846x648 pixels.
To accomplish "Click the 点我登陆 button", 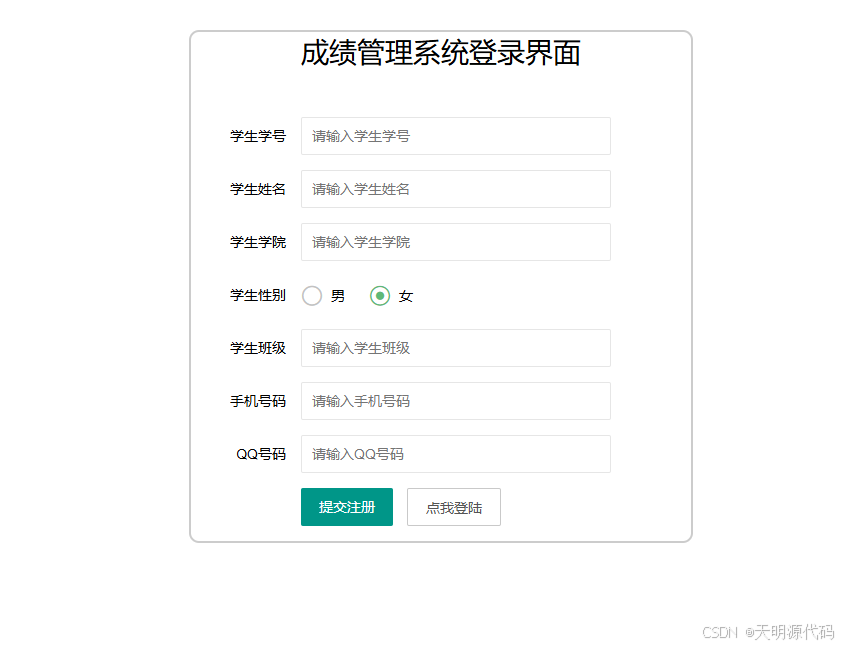I will point(453,507).
